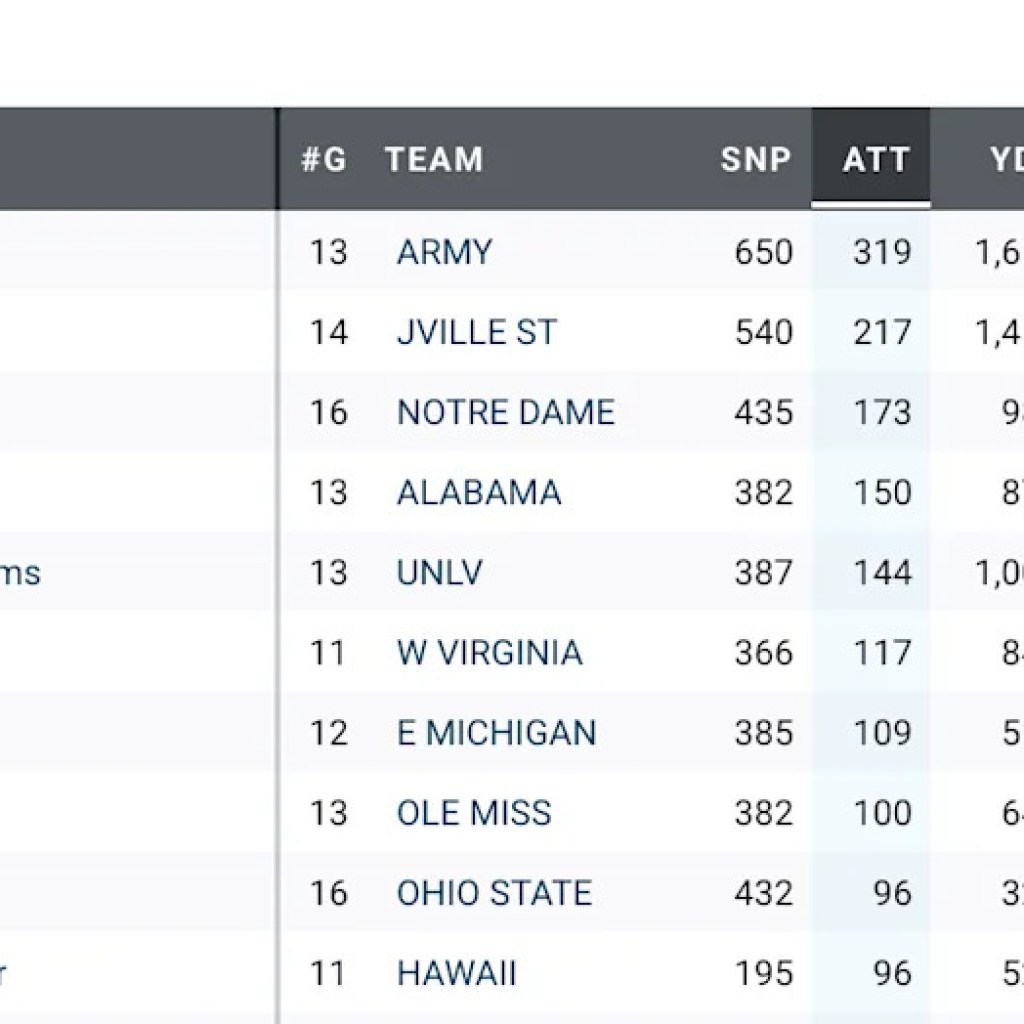Go to the NOTRE DAME team page
Viewport: 1024px width, 1024px height.
pos(505,412)
